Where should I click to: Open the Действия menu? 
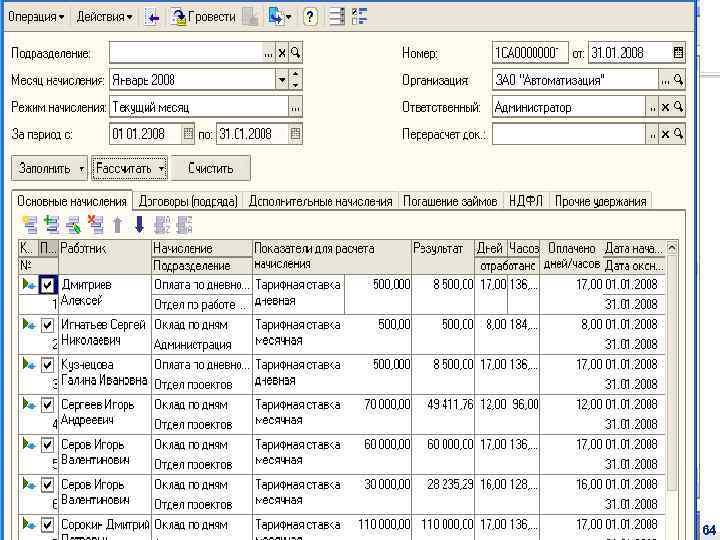click(104, 17)
